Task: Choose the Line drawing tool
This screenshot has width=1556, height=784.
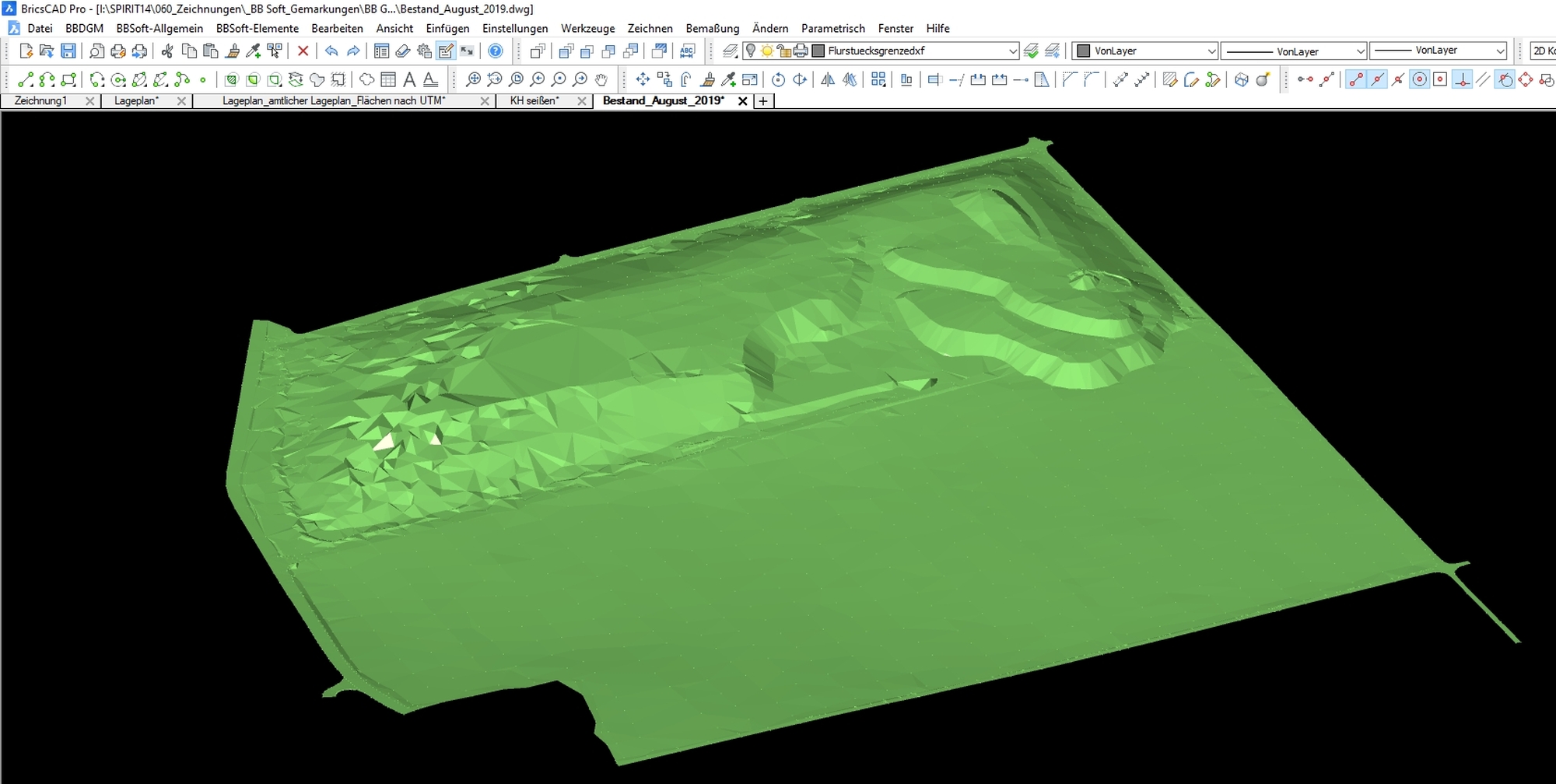Action: [x=25, y=79]
